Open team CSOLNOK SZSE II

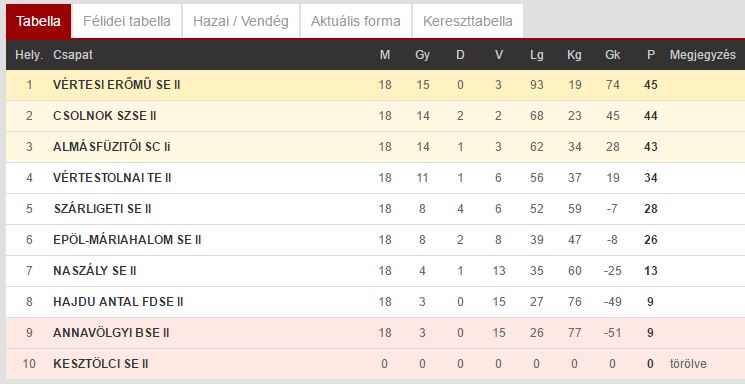point(105,115)
